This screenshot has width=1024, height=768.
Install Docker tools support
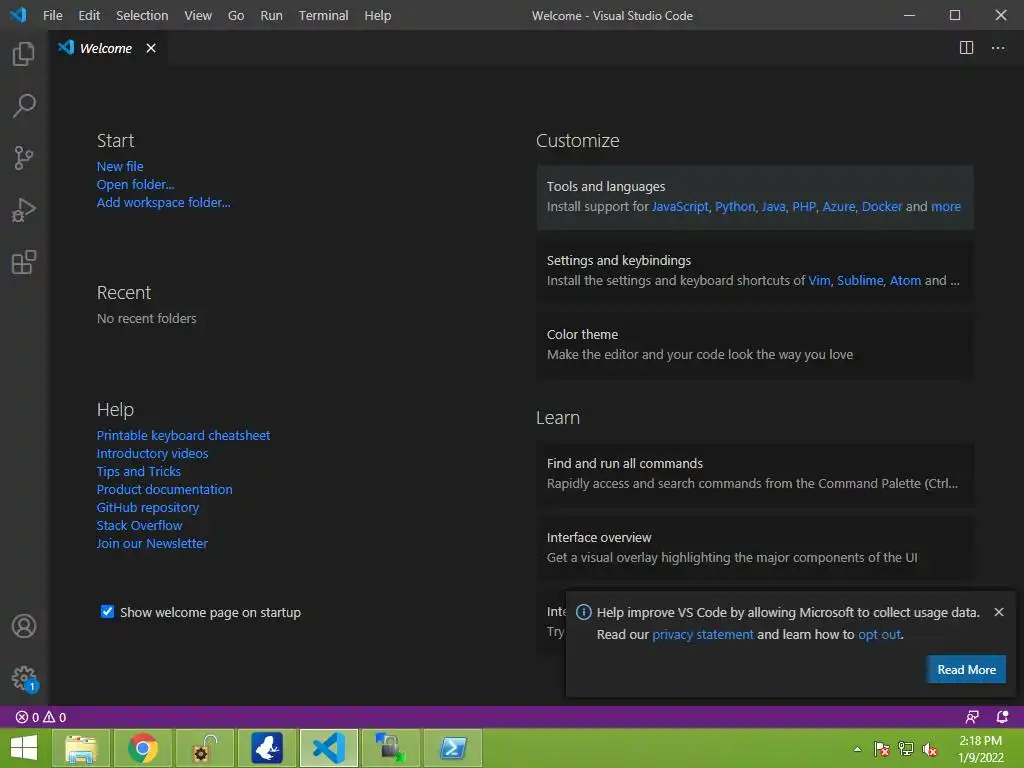click(882, 206)
